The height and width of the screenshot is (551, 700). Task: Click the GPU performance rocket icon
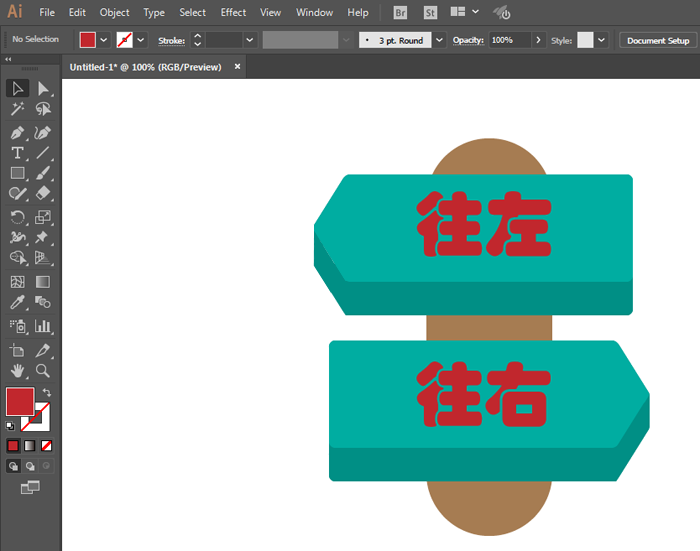click(502, 13)
